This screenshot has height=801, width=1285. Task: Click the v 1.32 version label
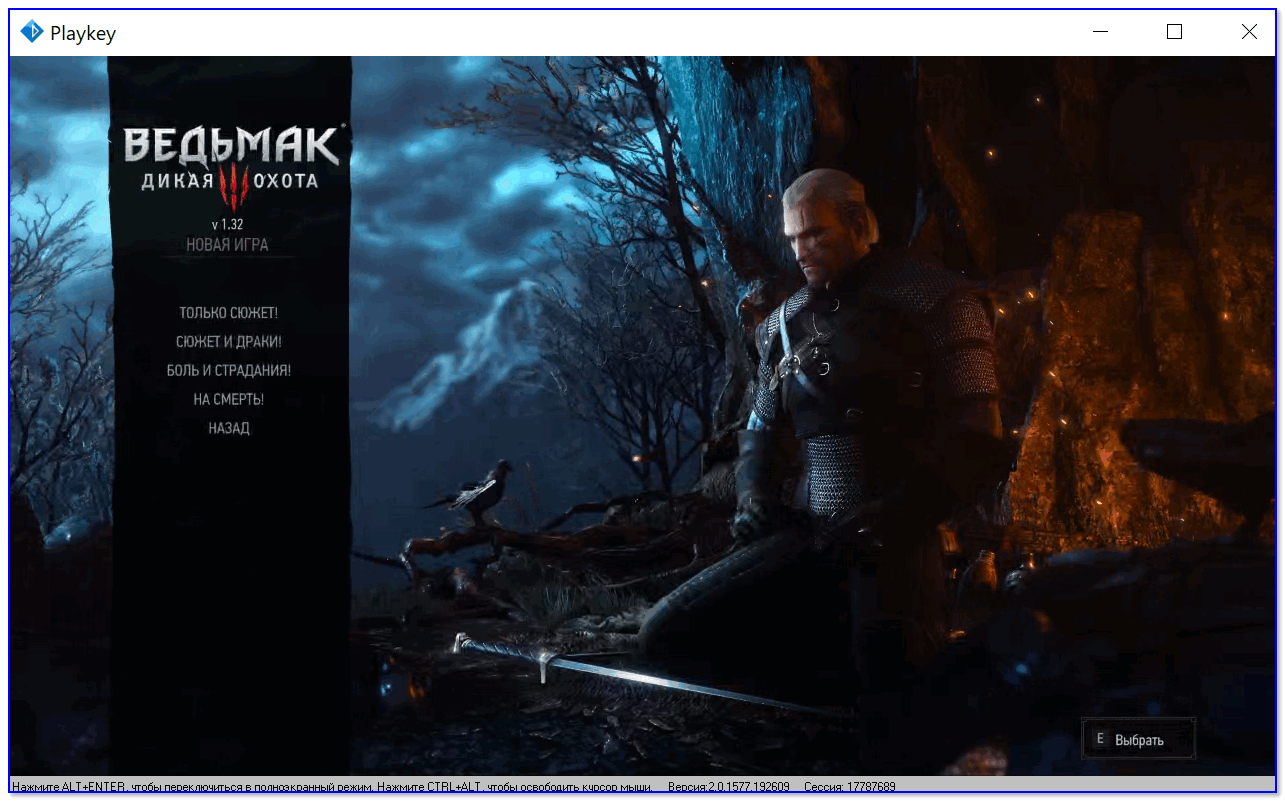tap(227, 224)
